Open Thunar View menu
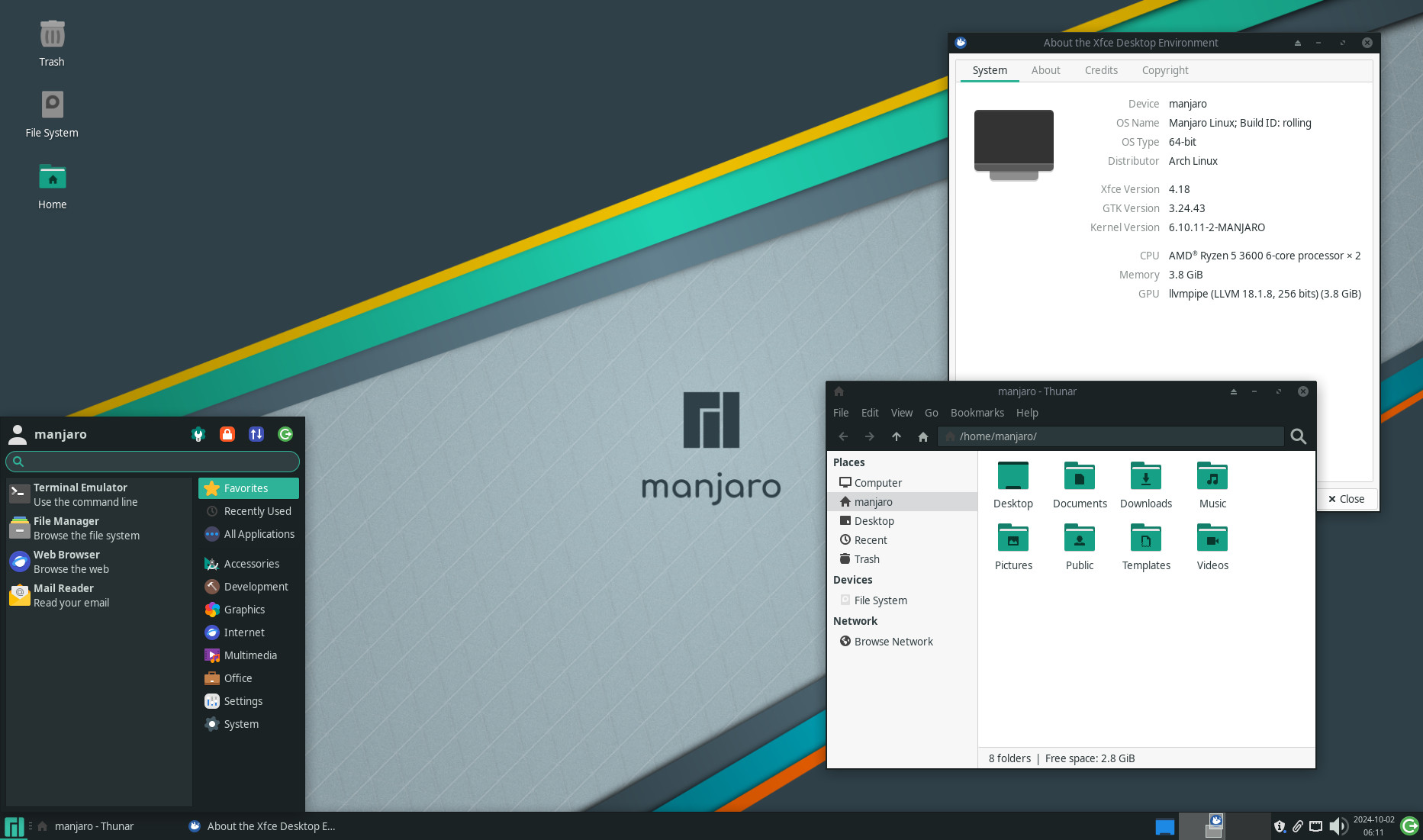Viewport: 1423px width, 840px height. (x=901, y=413)
